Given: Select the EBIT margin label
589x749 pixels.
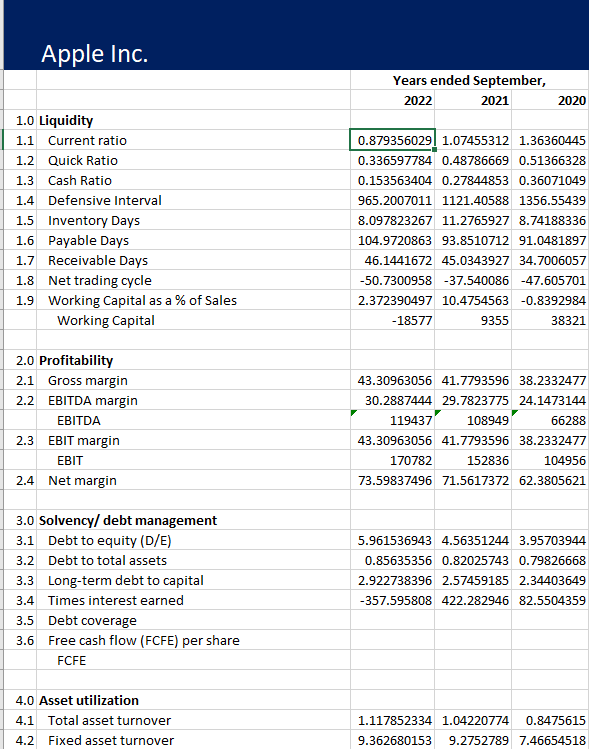Looking at the screenshot, I should click(x=84, y=441).
